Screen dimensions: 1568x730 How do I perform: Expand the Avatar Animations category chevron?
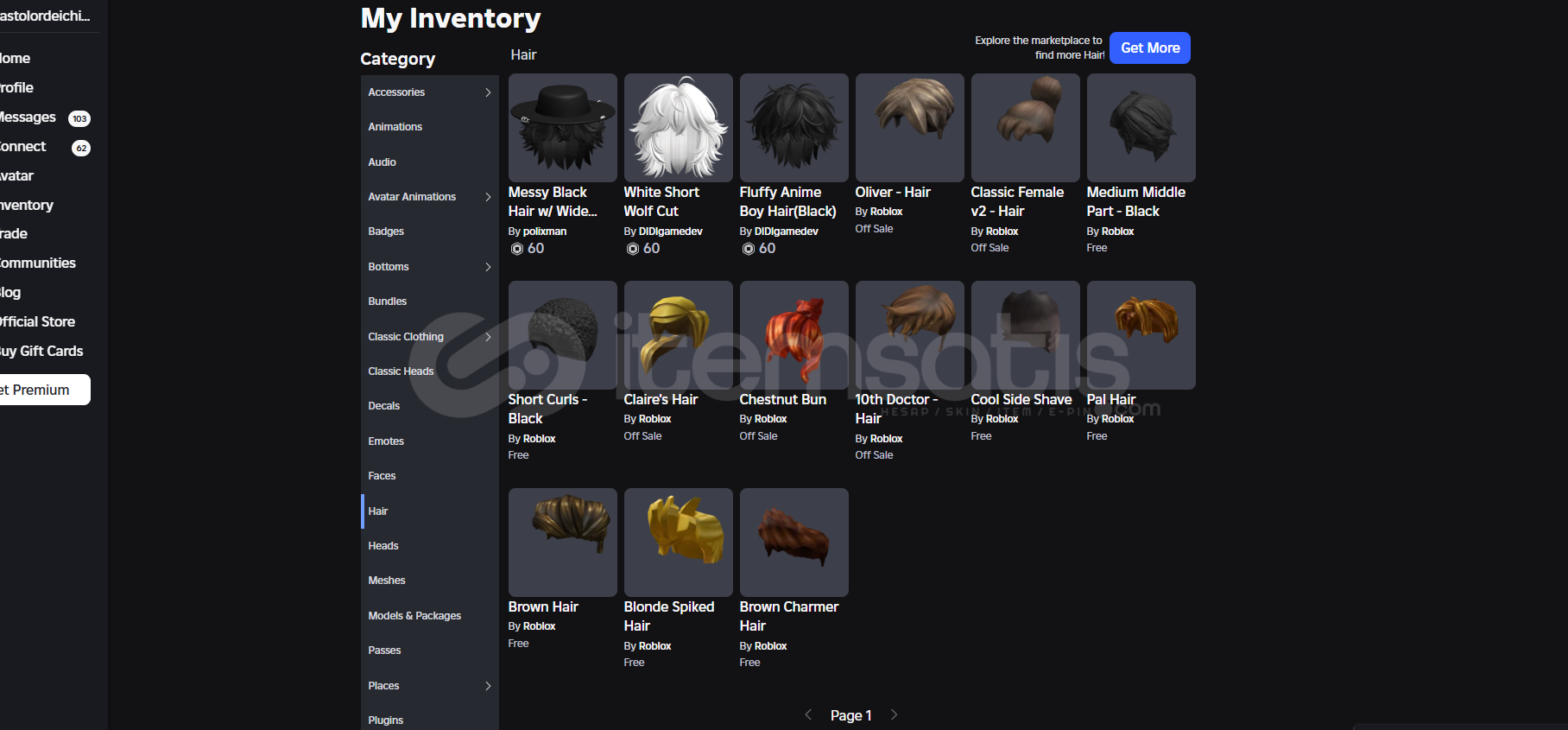coord(488,197)
